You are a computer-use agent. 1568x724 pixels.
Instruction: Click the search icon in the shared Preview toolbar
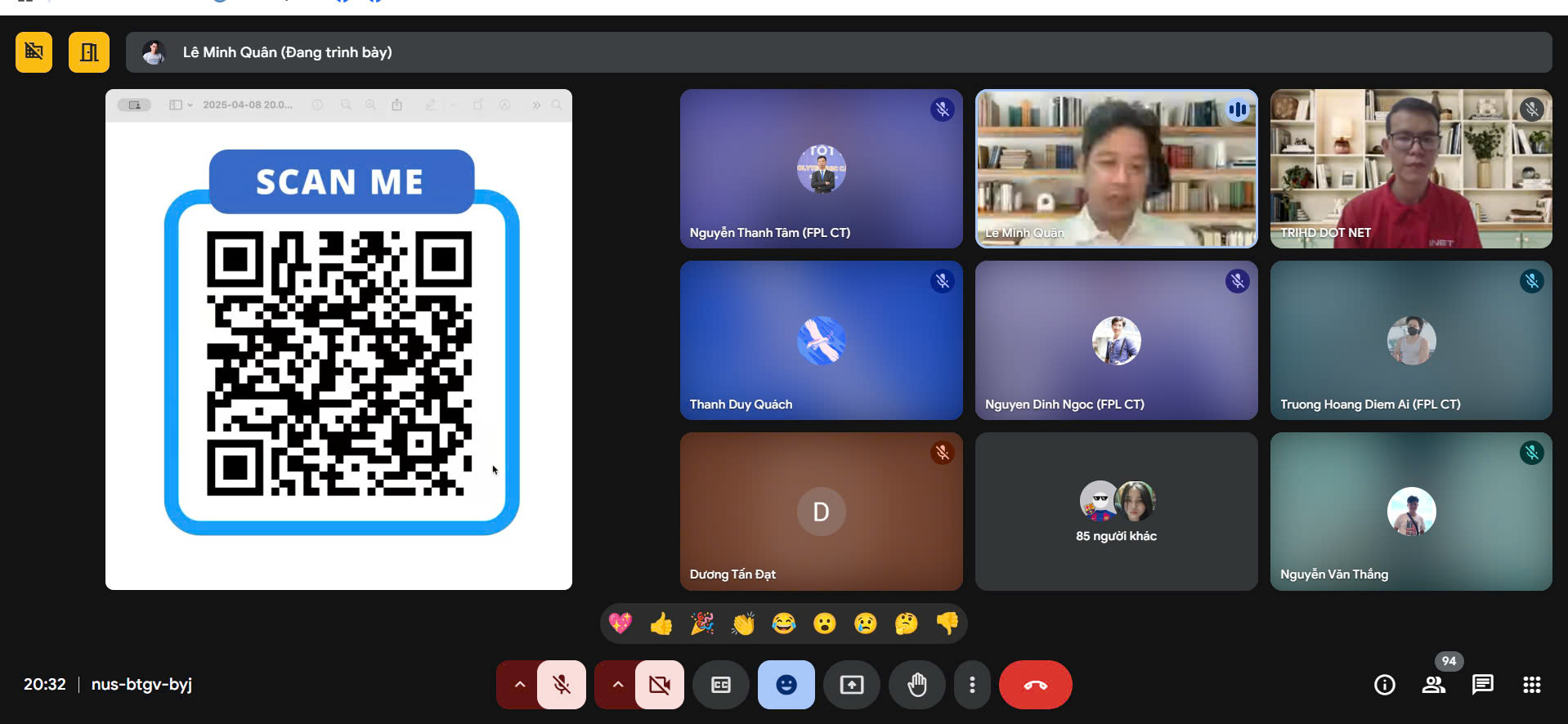(x=557, y=105)
